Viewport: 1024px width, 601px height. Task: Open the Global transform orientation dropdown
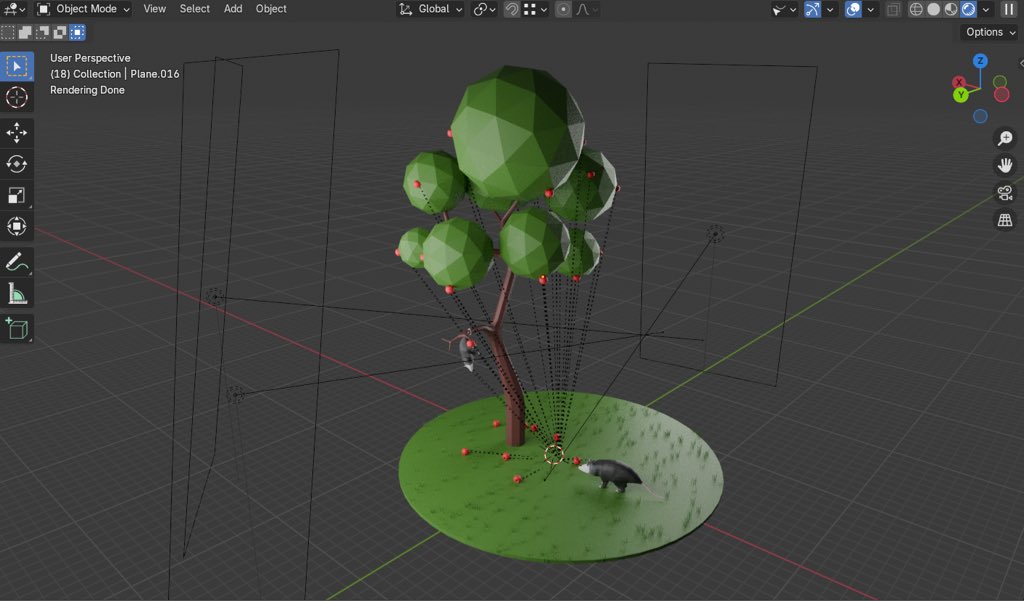[x=431, y=9]
